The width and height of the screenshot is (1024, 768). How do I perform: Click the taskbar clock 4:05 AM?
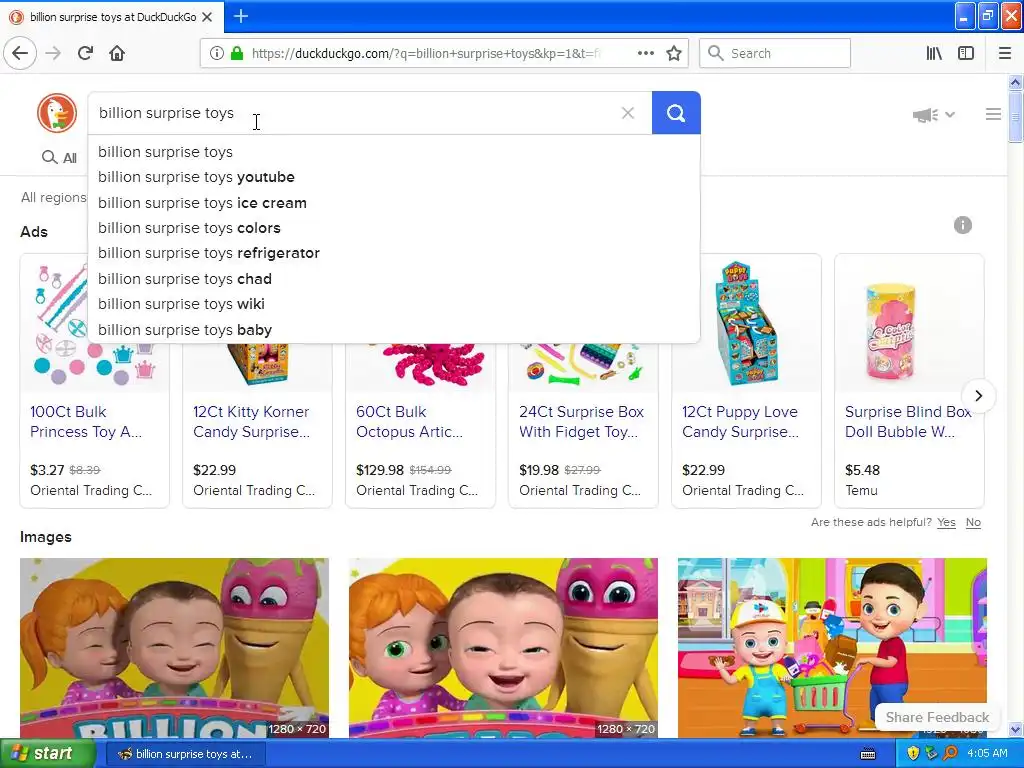coord(987,754)
